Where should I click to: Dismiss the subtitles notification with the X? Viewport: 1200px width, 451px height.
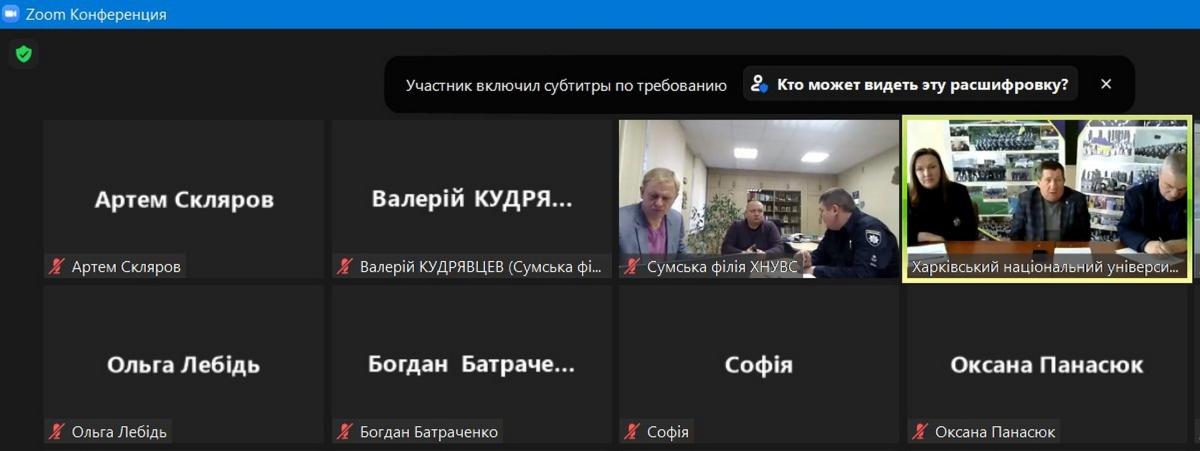(1106, 84)
